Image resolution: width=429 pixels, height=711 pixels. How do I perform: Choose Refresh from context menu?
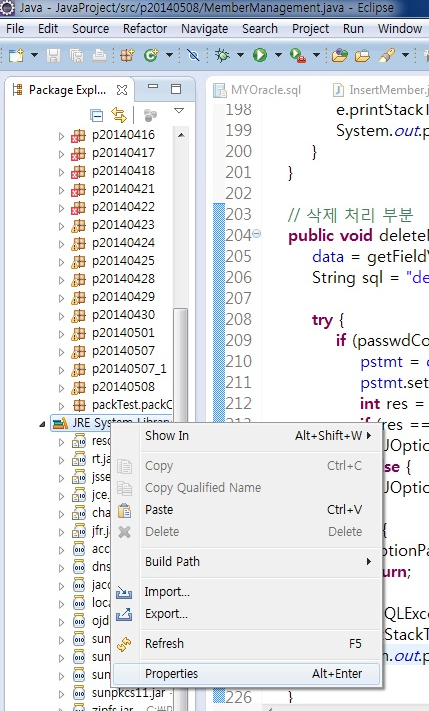point(247,643)
